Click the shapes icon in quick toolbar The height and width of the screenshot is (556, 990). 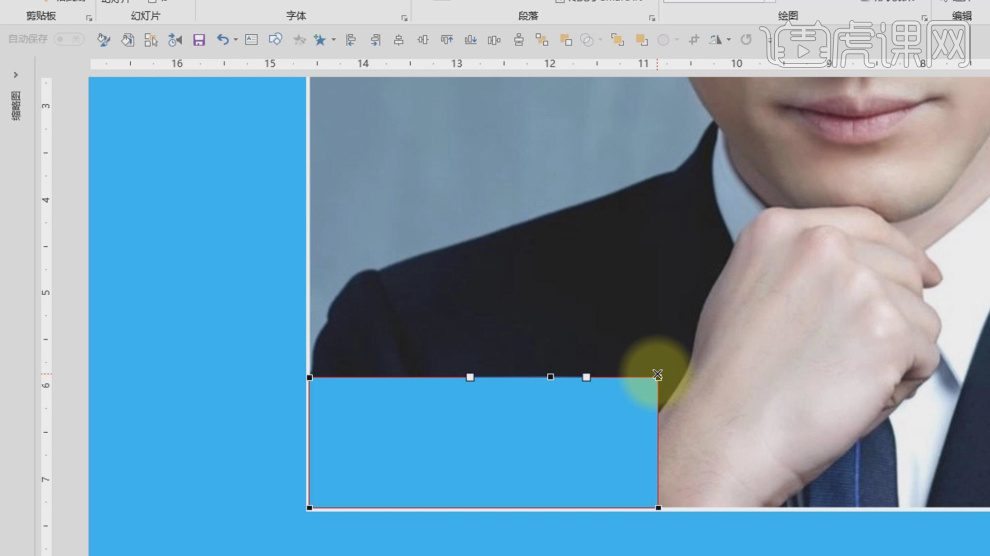(x=275, y=40)
